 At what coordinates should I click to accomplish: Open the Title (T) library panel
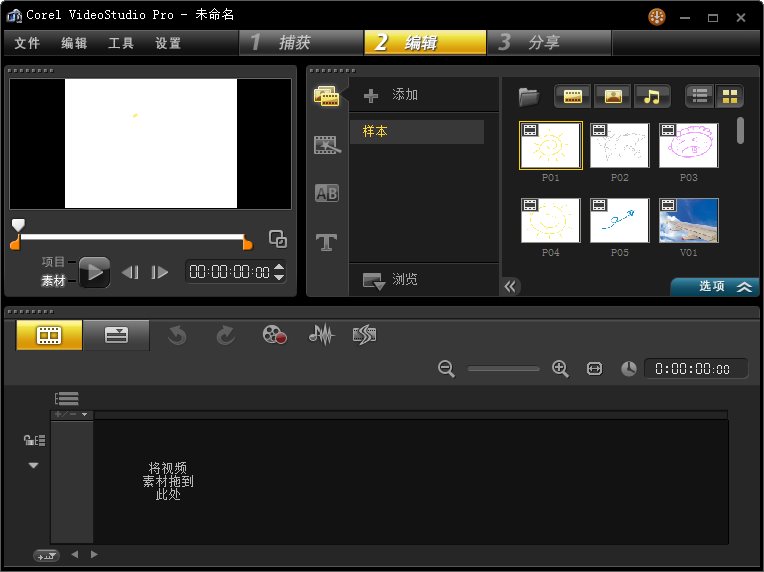[x=326, y=242]
